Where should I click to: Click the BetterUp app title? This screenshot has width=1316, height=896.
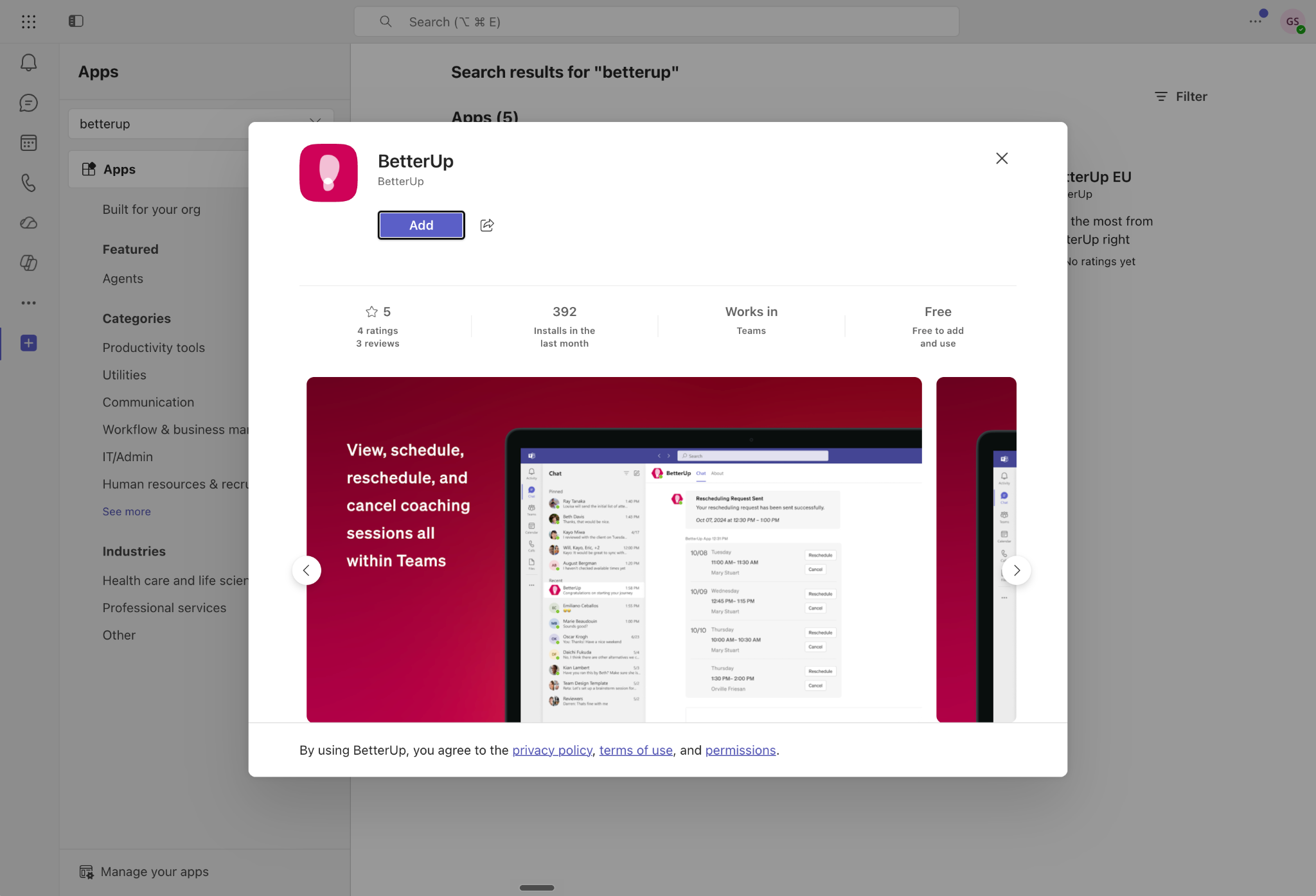click(415, 161)
